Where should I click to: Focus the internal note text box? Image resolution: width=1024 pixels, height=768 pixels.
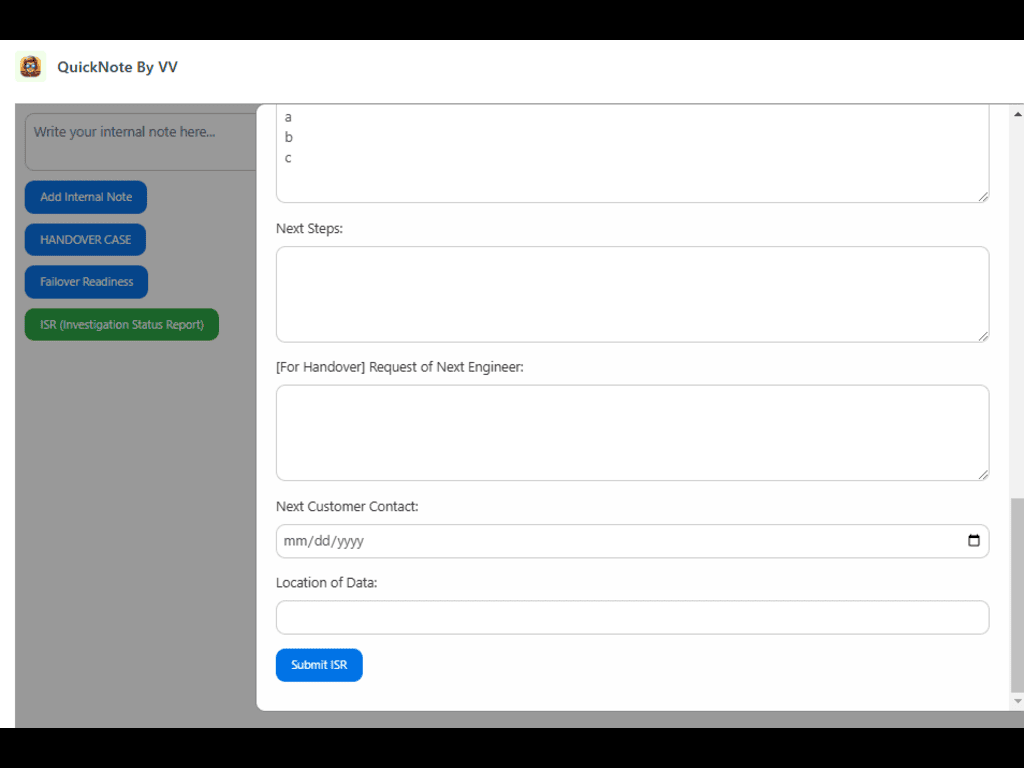(x=140, y=140)
